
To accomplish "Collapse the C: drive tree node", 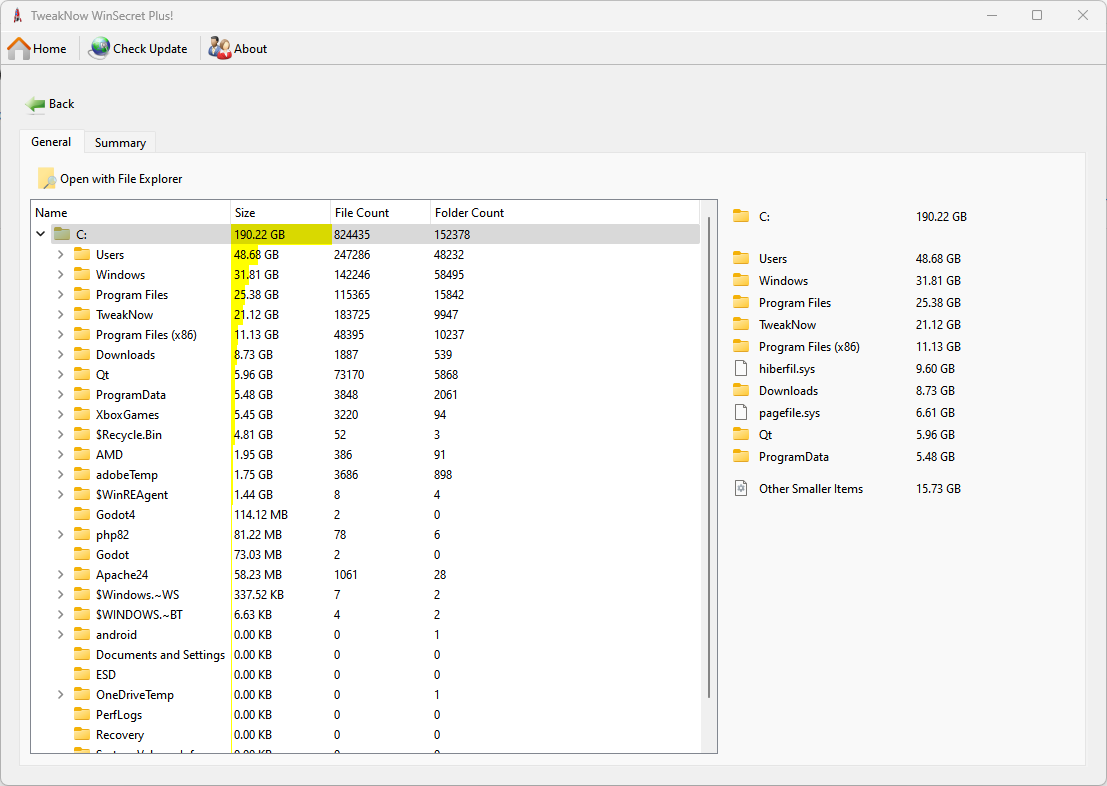I will (41, 235).
